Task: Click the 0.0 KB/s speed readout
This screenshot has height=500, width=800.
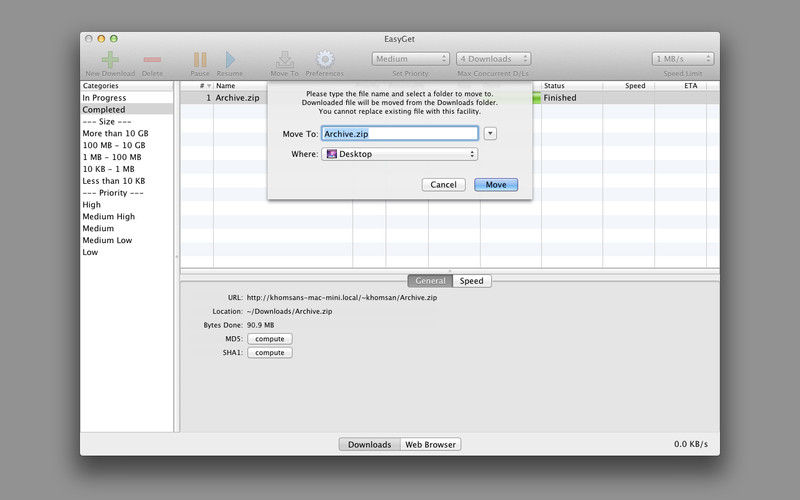Action: pos(691,444)
